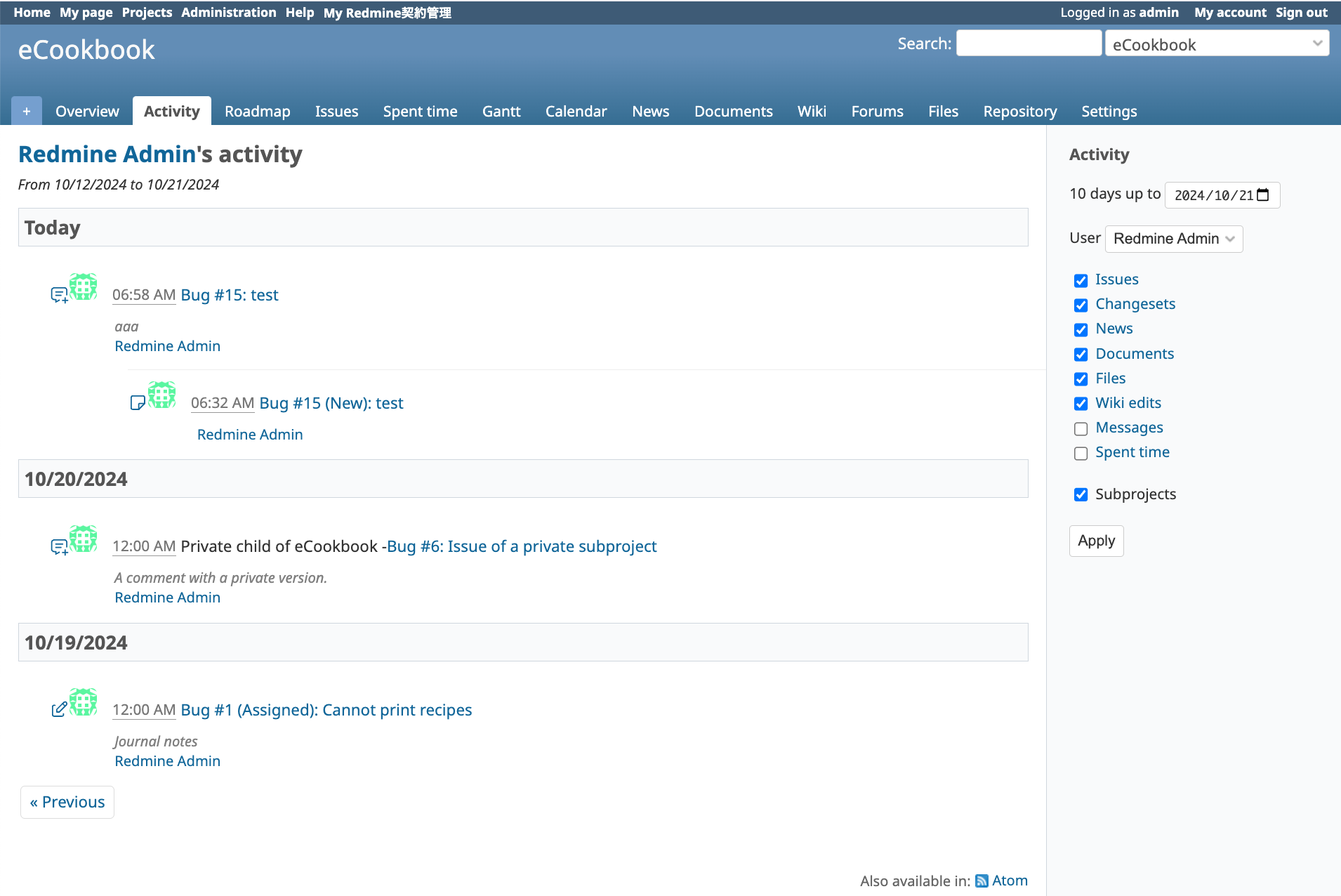Open My Redmine契約管理 menu link

(387, 12)
